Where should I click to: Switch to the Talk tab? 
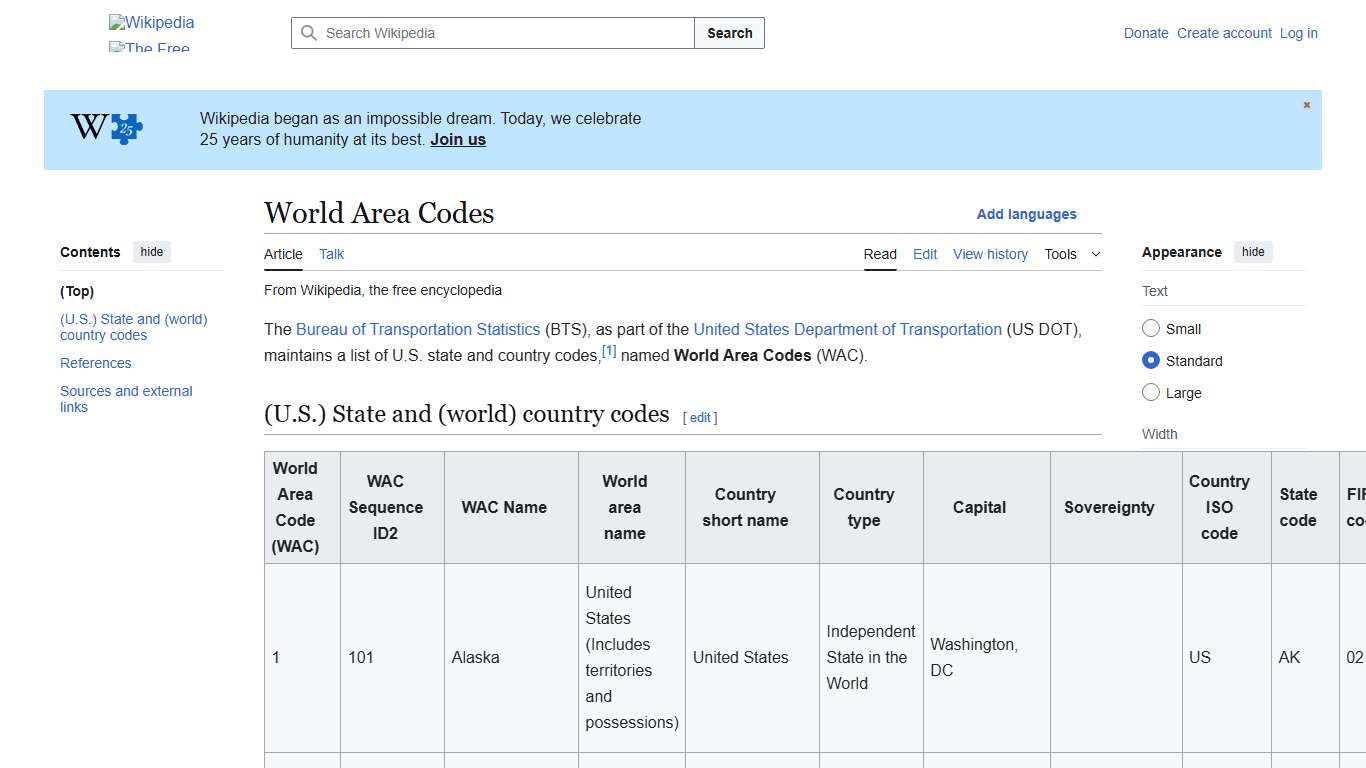pos(331,254)
